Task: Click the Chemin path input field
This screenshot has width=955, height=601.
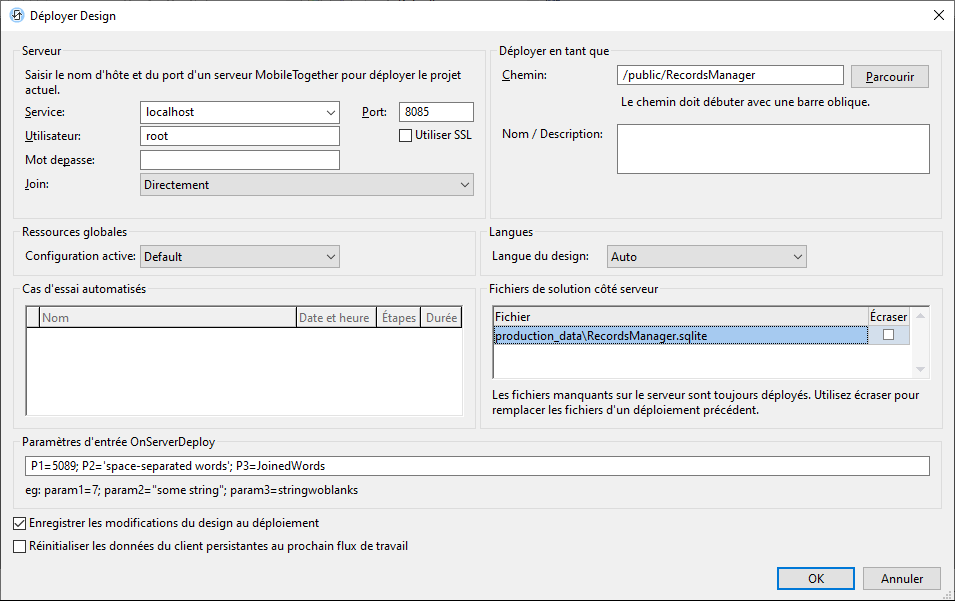Action: point(730,75)
